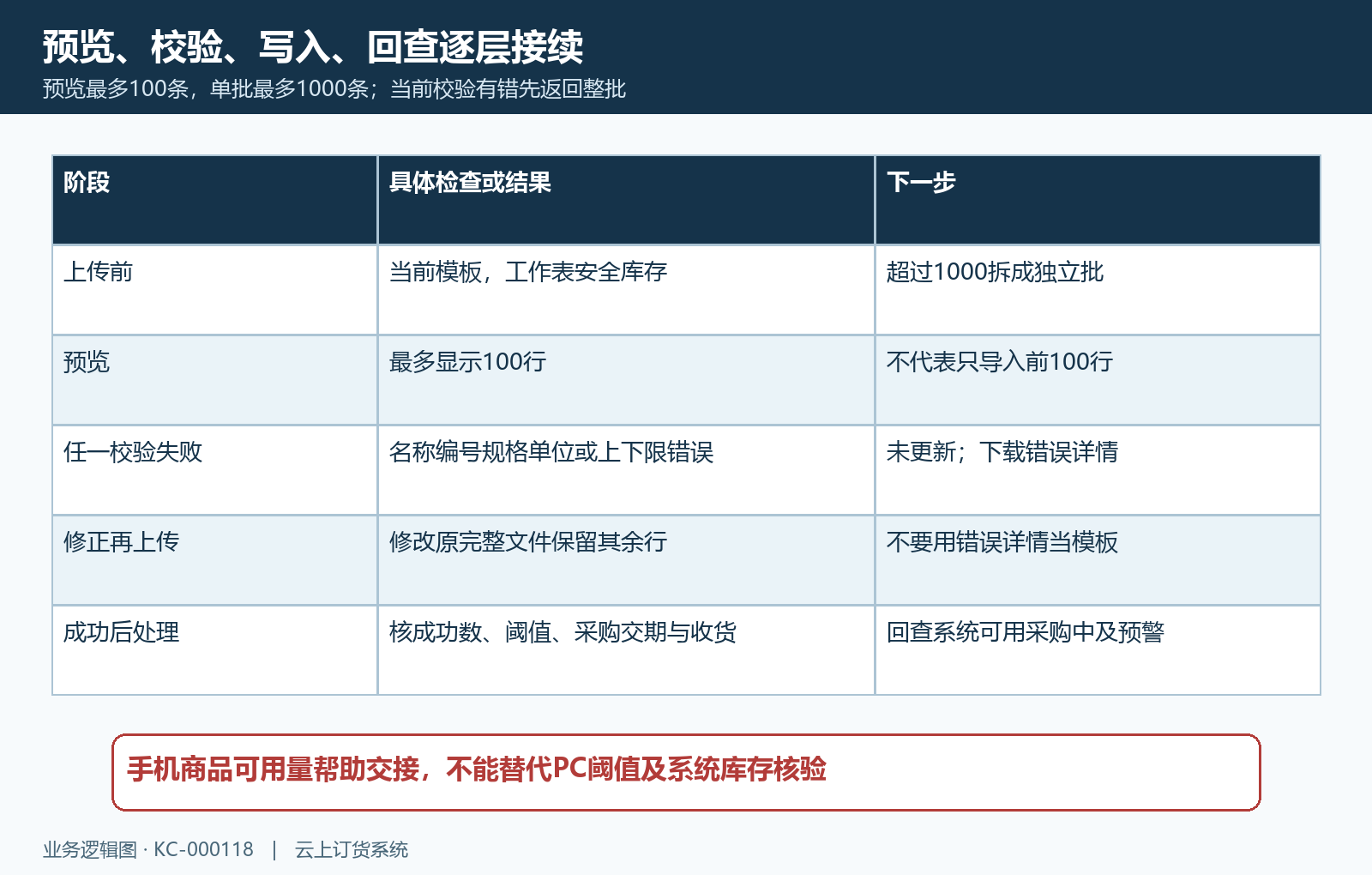Select the cell 超过1000拆成独立批
Image resolution: width=1372 pixels, height=875 pixels.
coord(1098,290)
